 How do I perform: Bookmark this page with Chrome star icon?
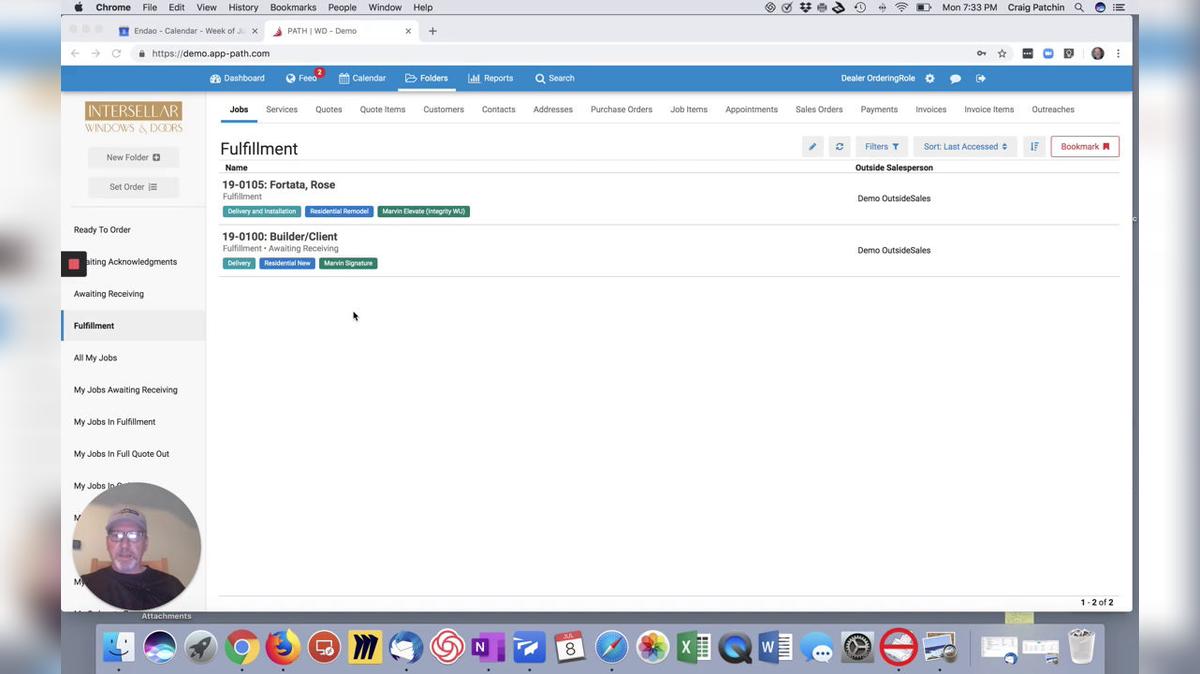coord(1002,54)
